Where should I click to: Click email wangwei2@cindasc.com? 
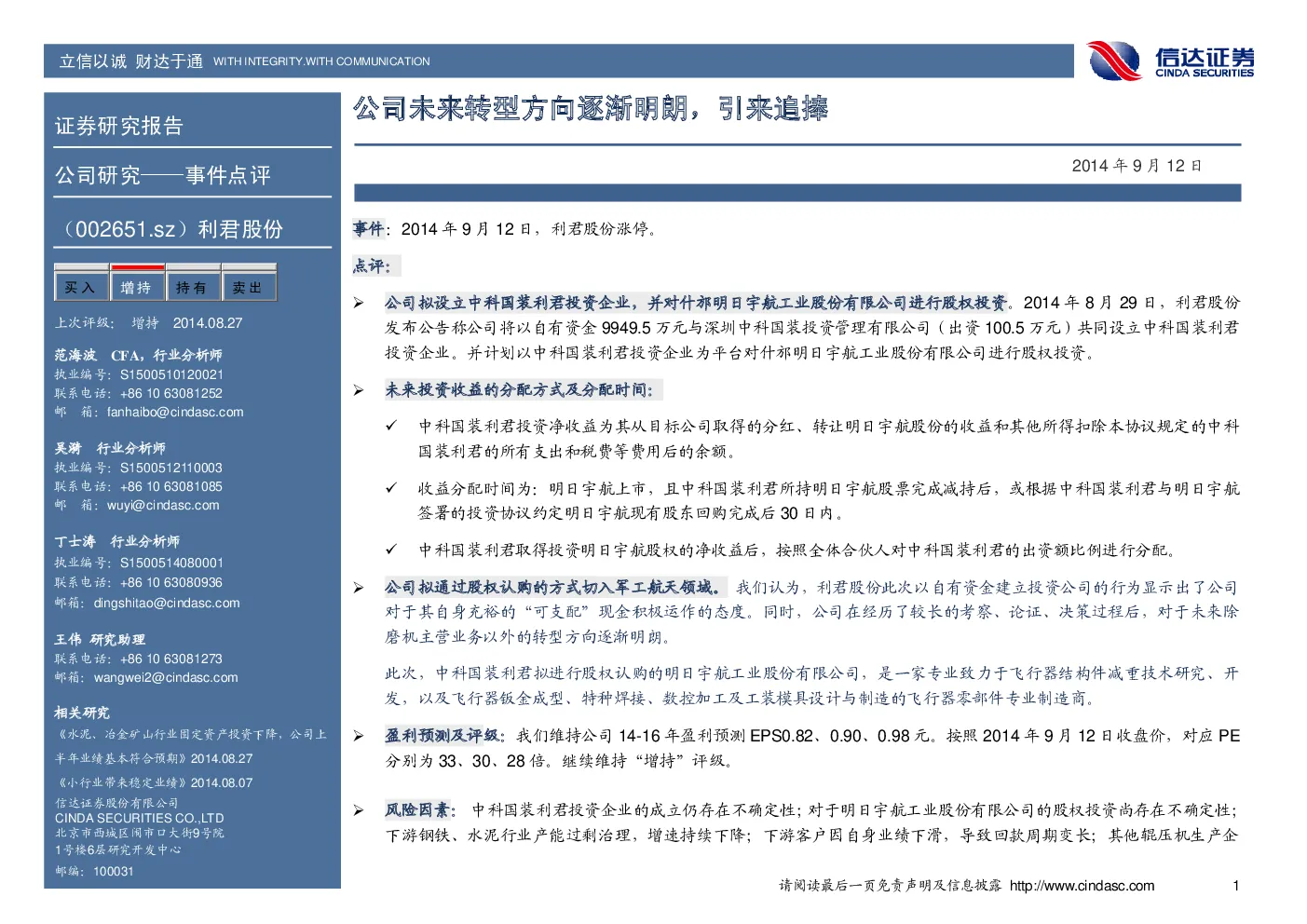[166, 677]
